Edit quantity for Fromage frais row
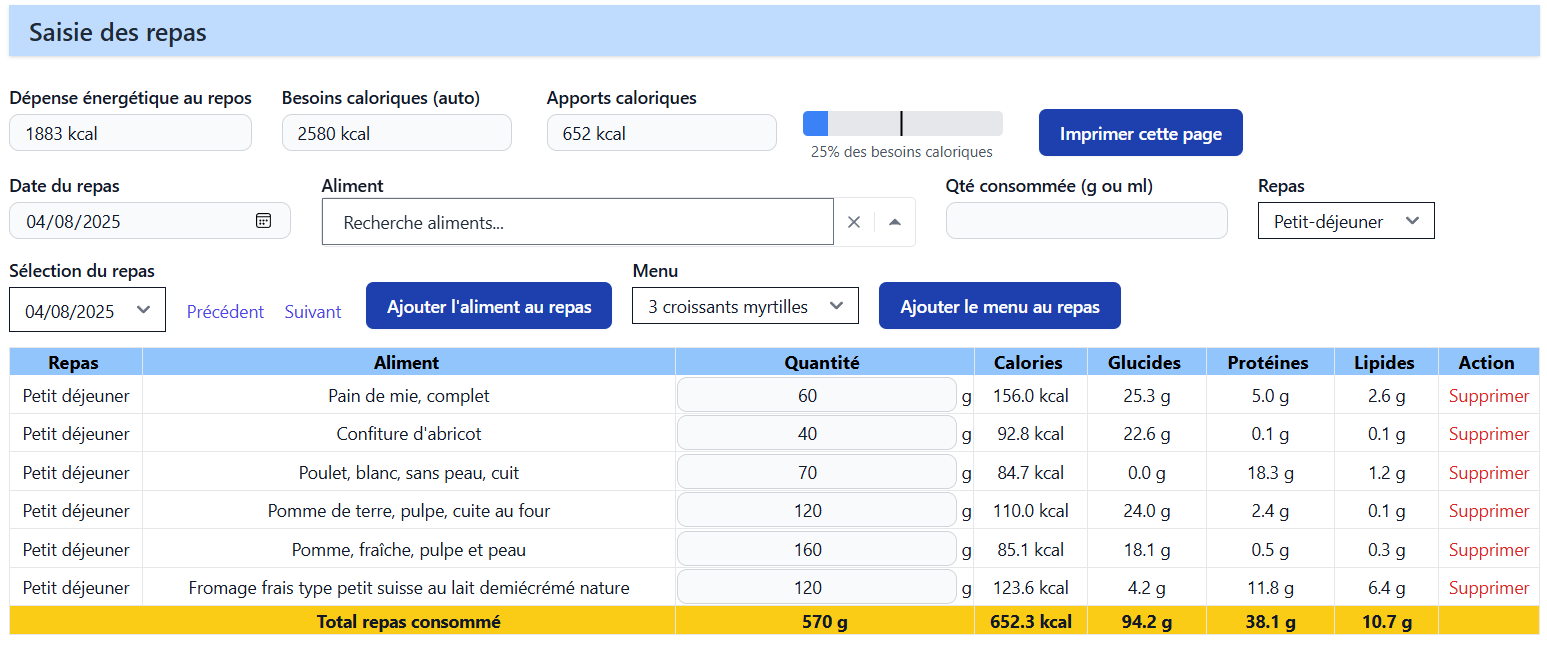Image resolution: width=1547 pixels, height=656 pixels. [817, 587]
